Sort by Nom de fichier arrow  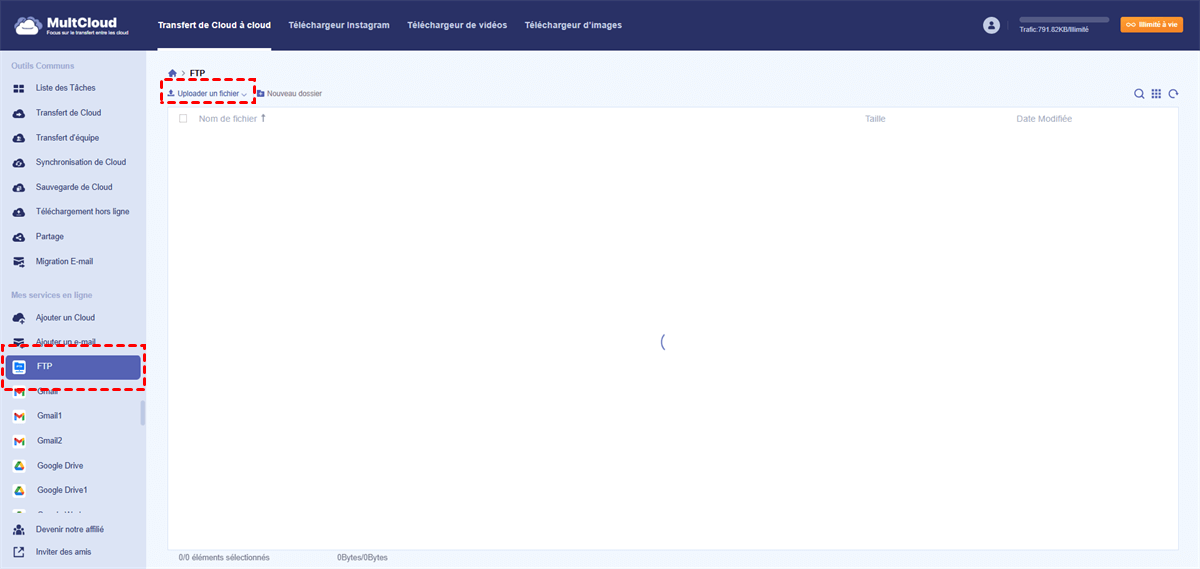(264, 119)
